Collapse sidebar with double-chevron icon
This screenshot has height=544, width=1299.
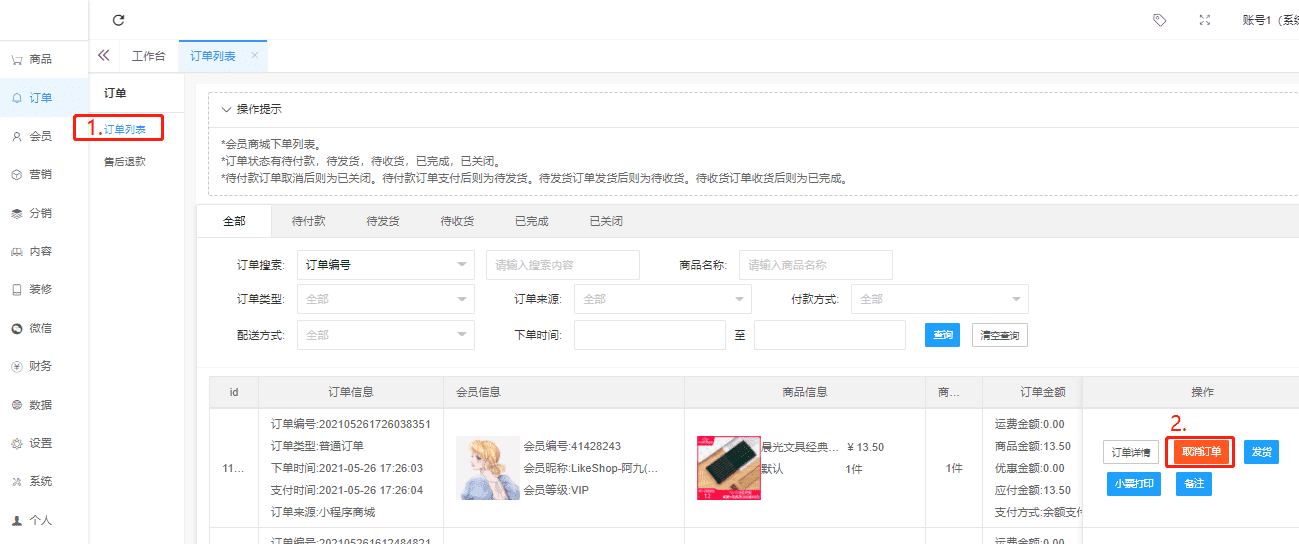tap(103, 56)
